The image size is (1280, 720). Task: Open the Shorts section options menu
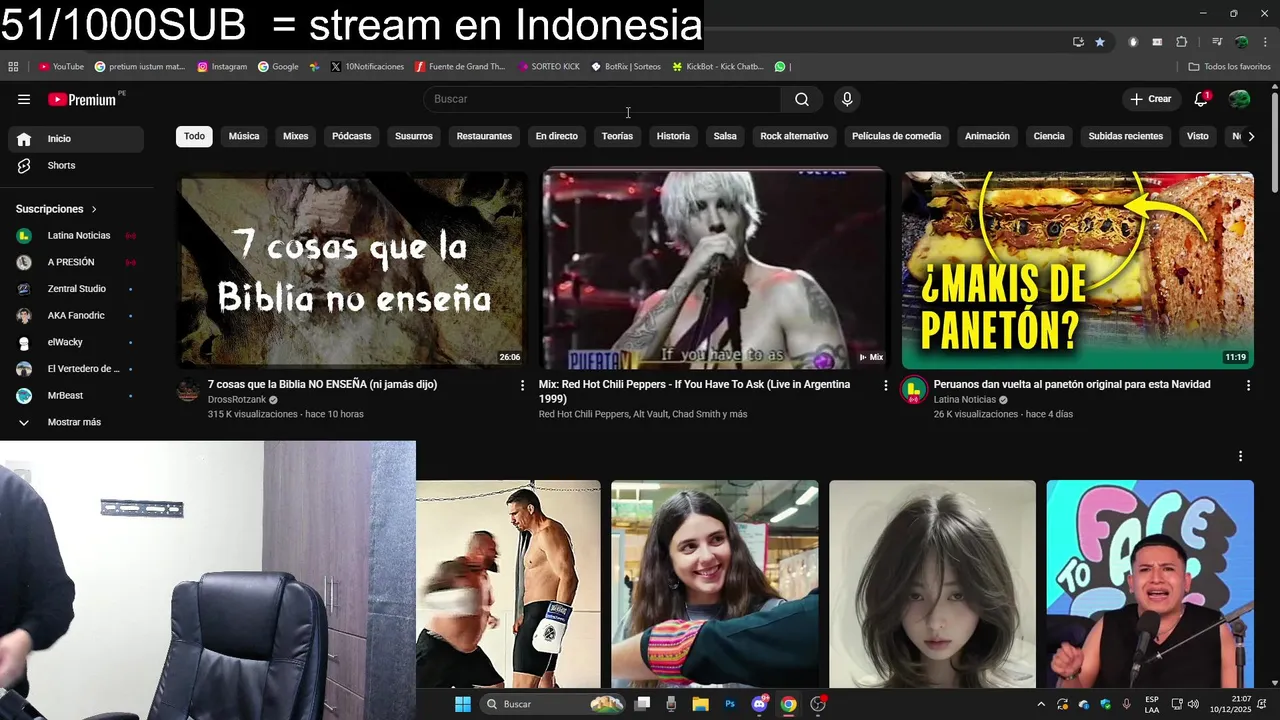(x=1240, y=456)
